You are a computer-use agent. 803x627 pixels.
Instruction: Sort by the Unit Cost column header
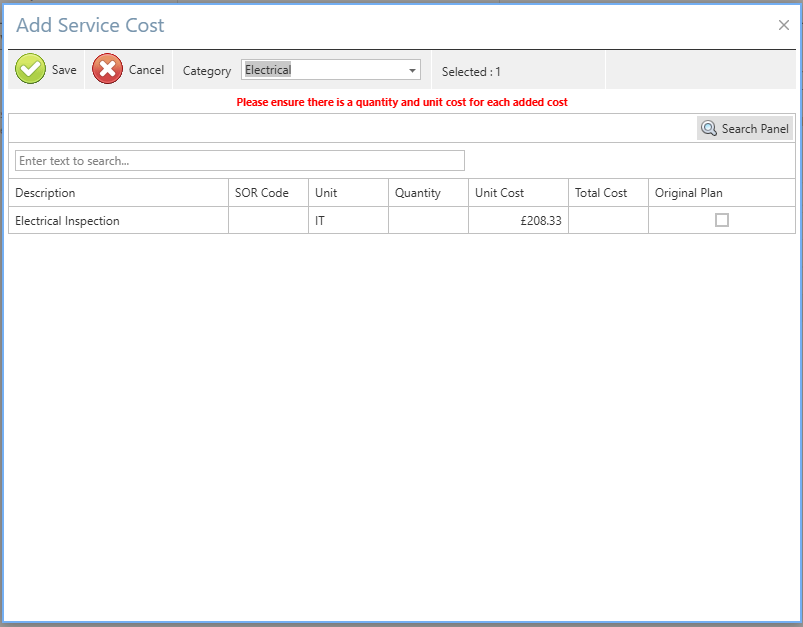[517, 193]
